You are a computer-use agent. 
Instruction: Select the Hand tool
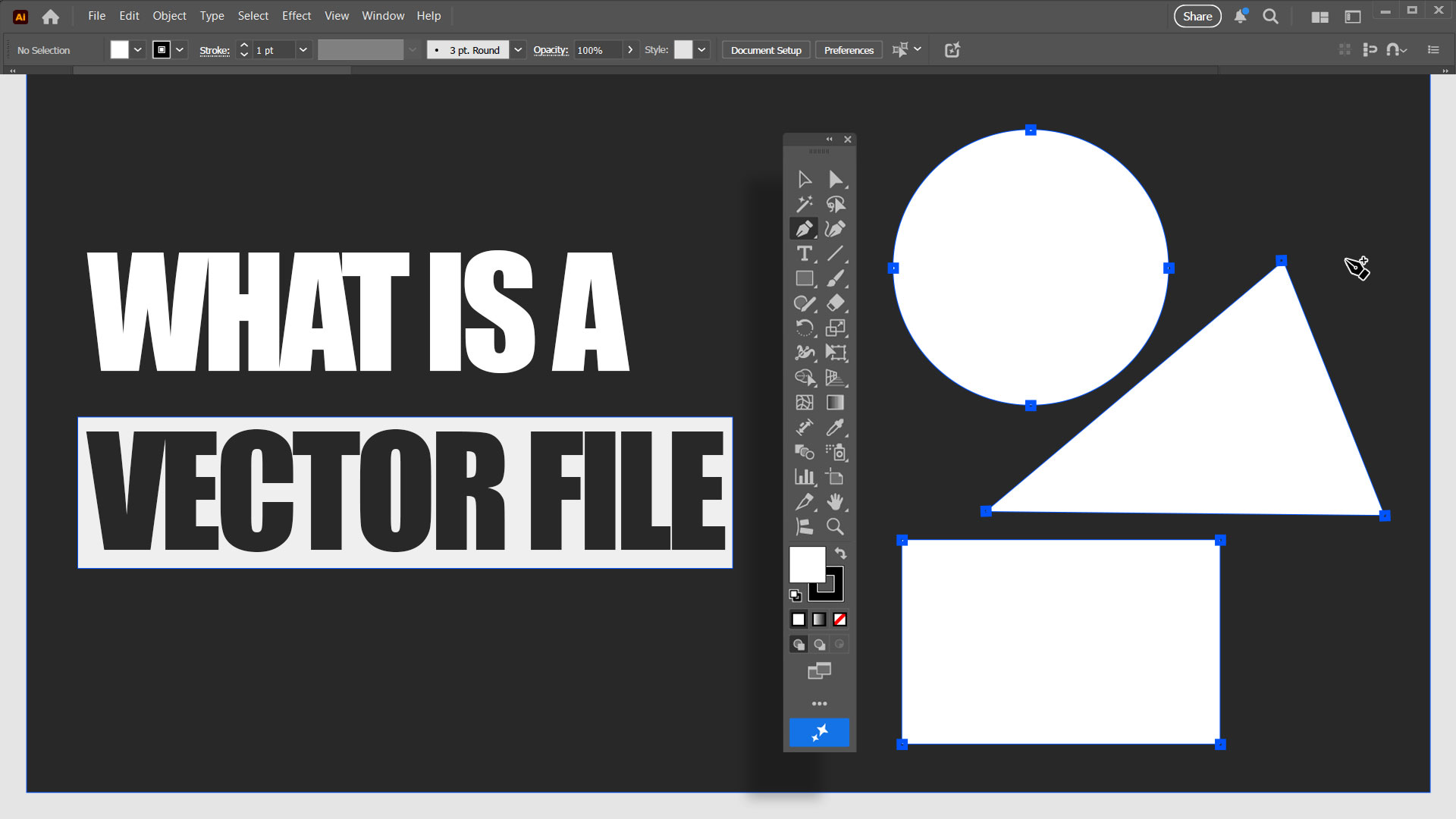click(x=835, y=501)
